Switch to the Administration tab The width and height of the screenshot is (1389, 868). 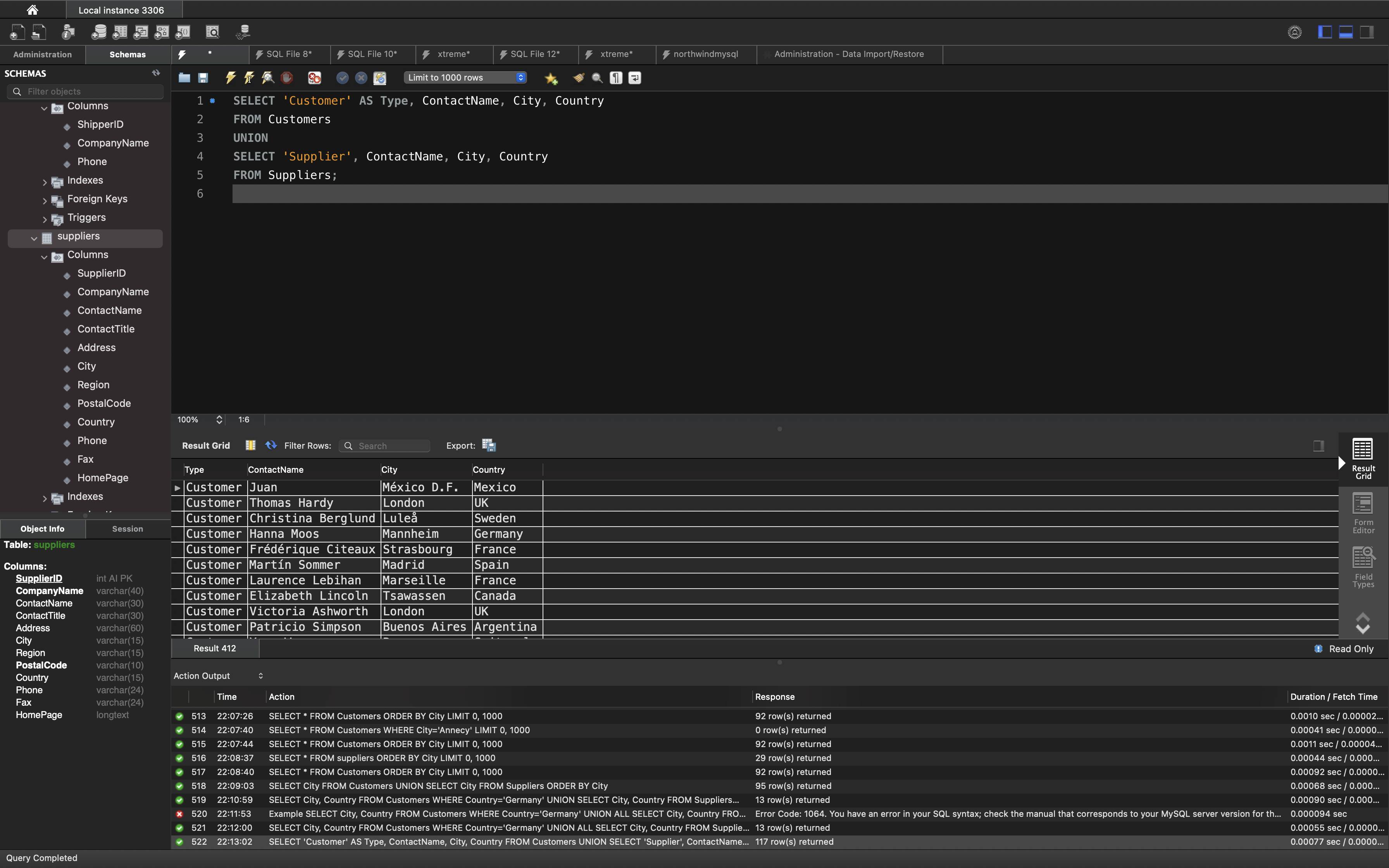tap(43, 55)
